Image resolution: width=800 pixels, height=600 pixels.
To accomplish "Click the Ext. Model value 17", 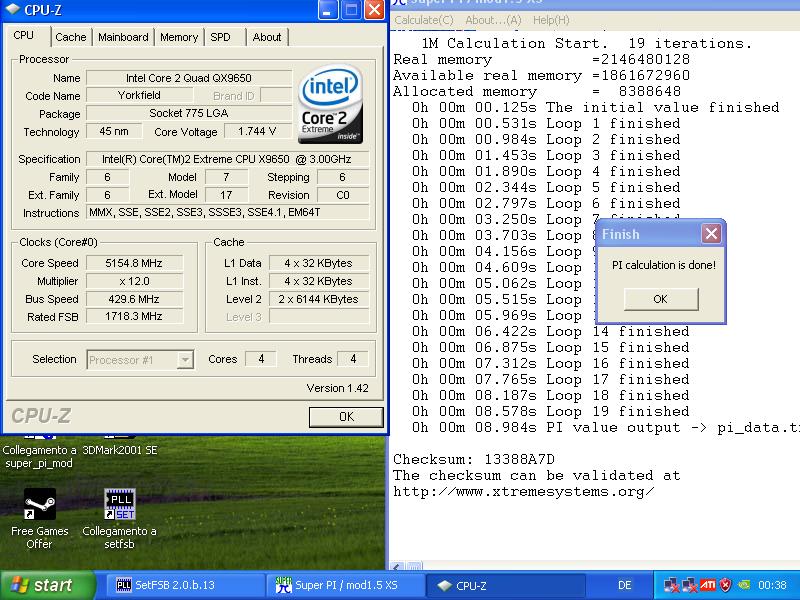I will pyautogui.click(x=226, y=195).
